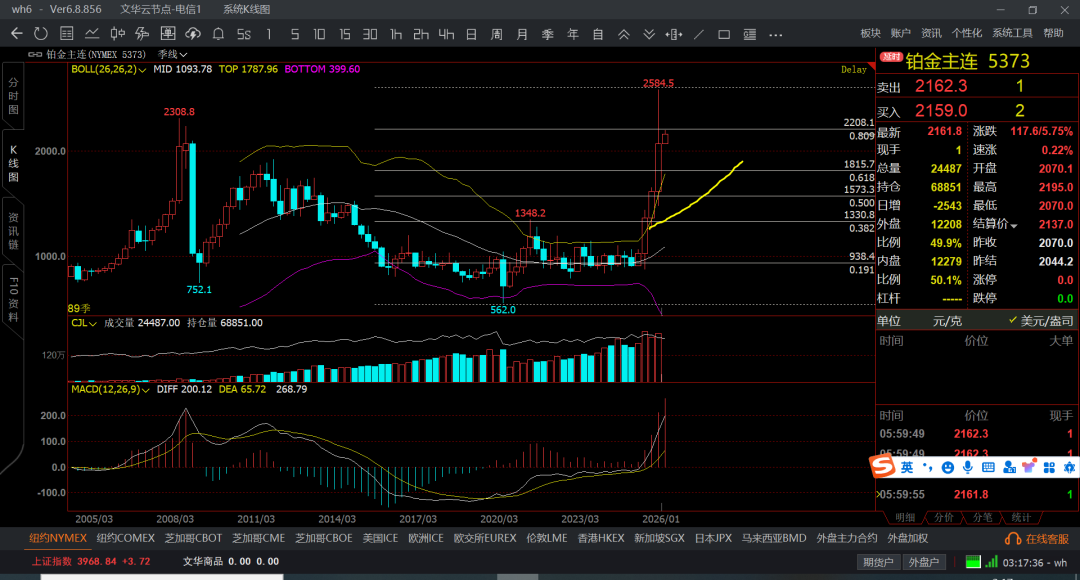
Task: Open the price alert bell icon
Action: 218,34
